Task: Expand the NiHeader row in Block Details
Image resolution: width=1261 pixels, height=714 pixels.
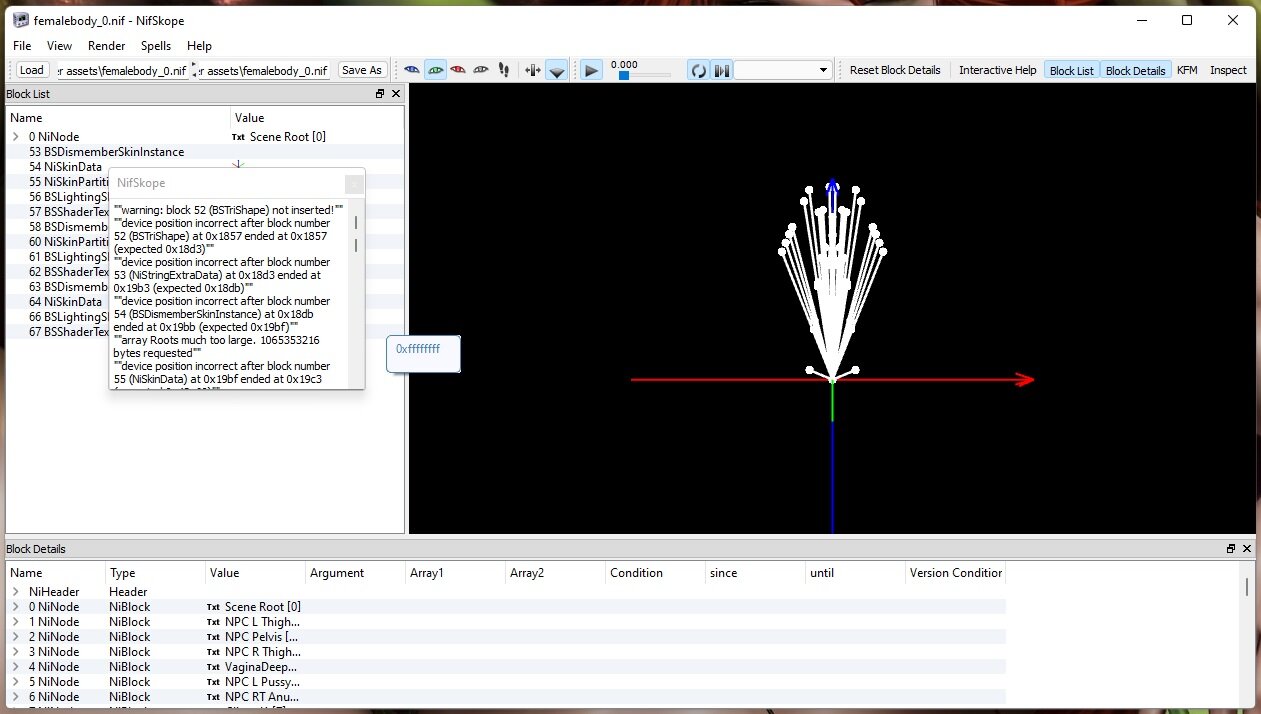Action: tap(16, 592)
